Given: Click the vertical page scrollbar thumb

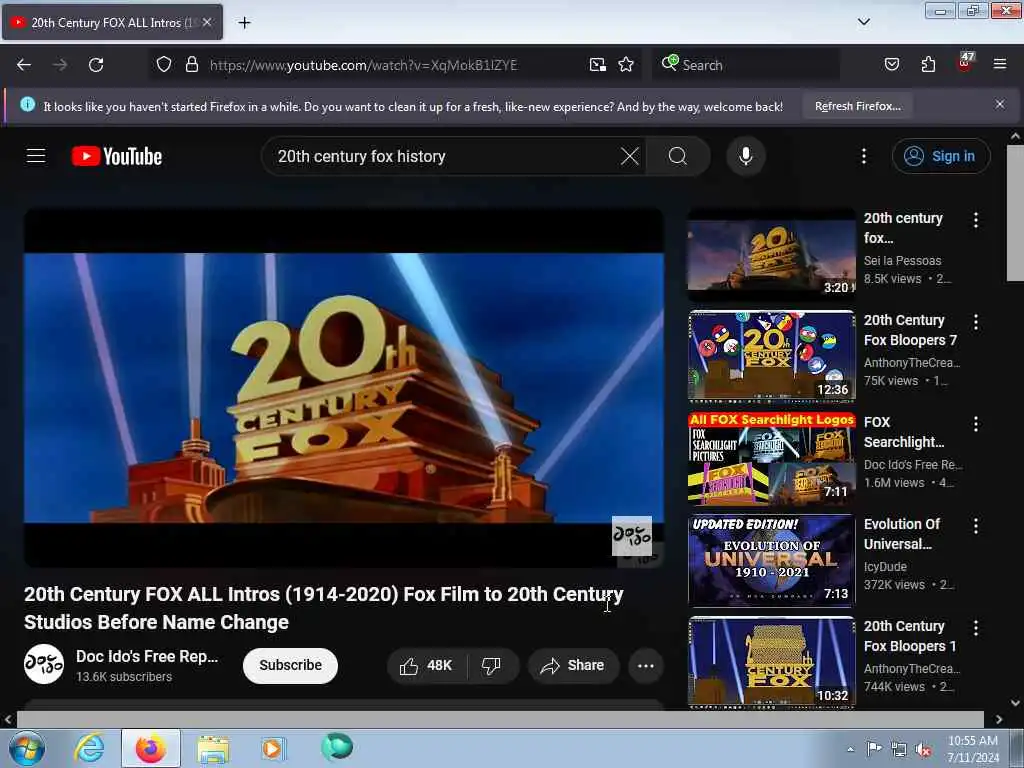Looking at the screenshot, I should 1015,213.
